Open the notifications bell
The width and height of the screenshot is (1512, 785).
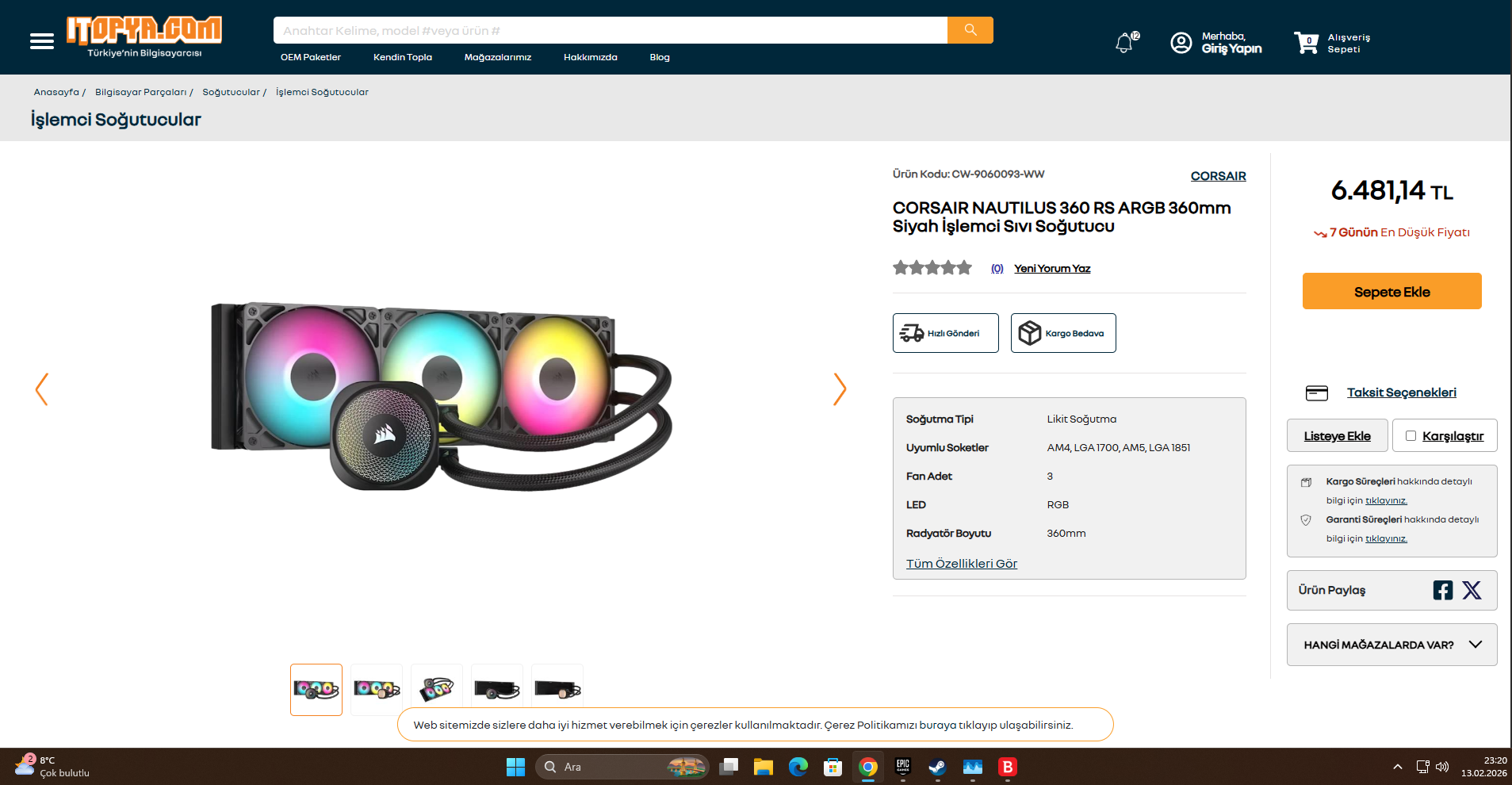(1125, 42)
